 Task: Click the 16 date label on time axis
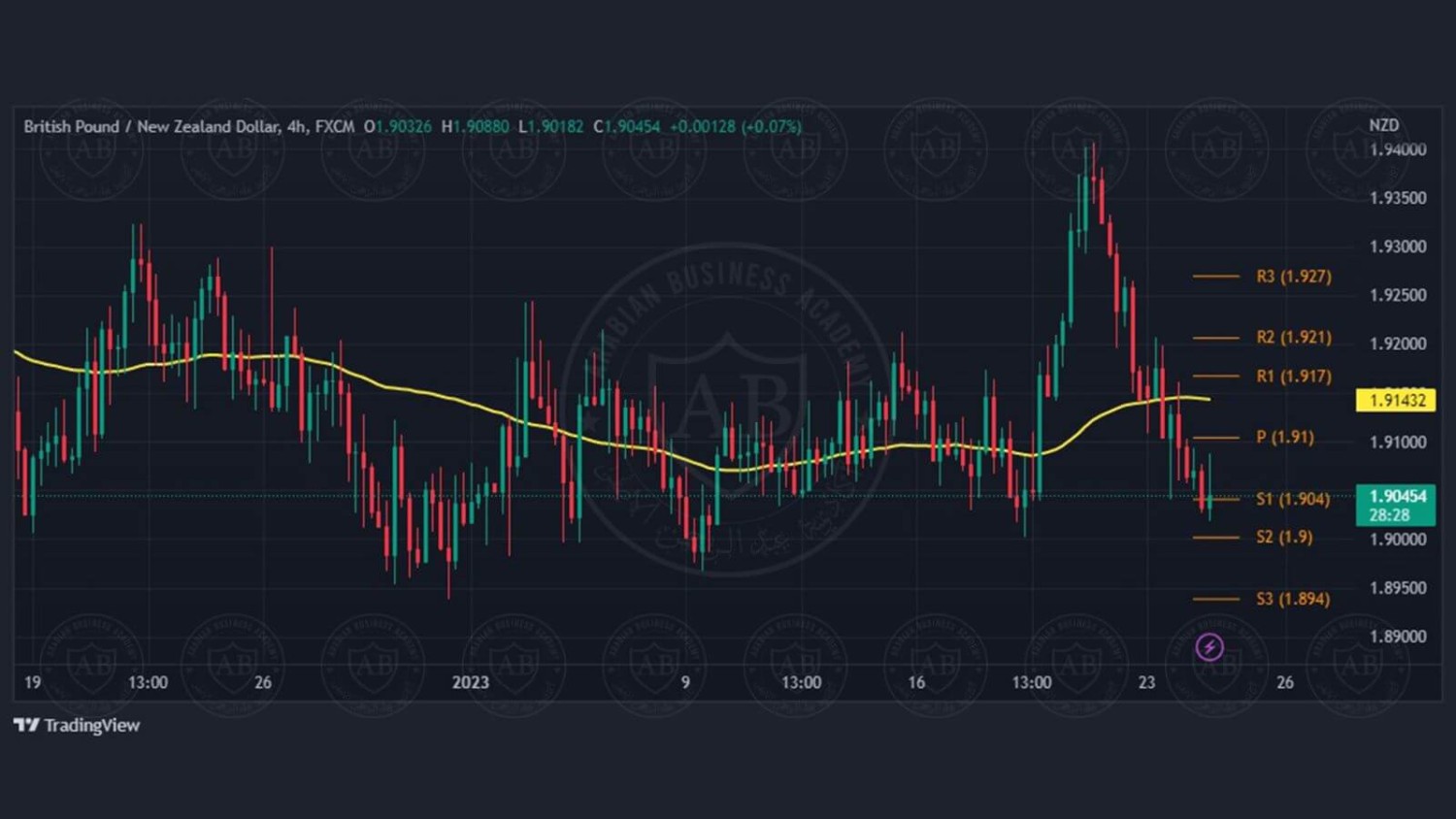point(916,682)
